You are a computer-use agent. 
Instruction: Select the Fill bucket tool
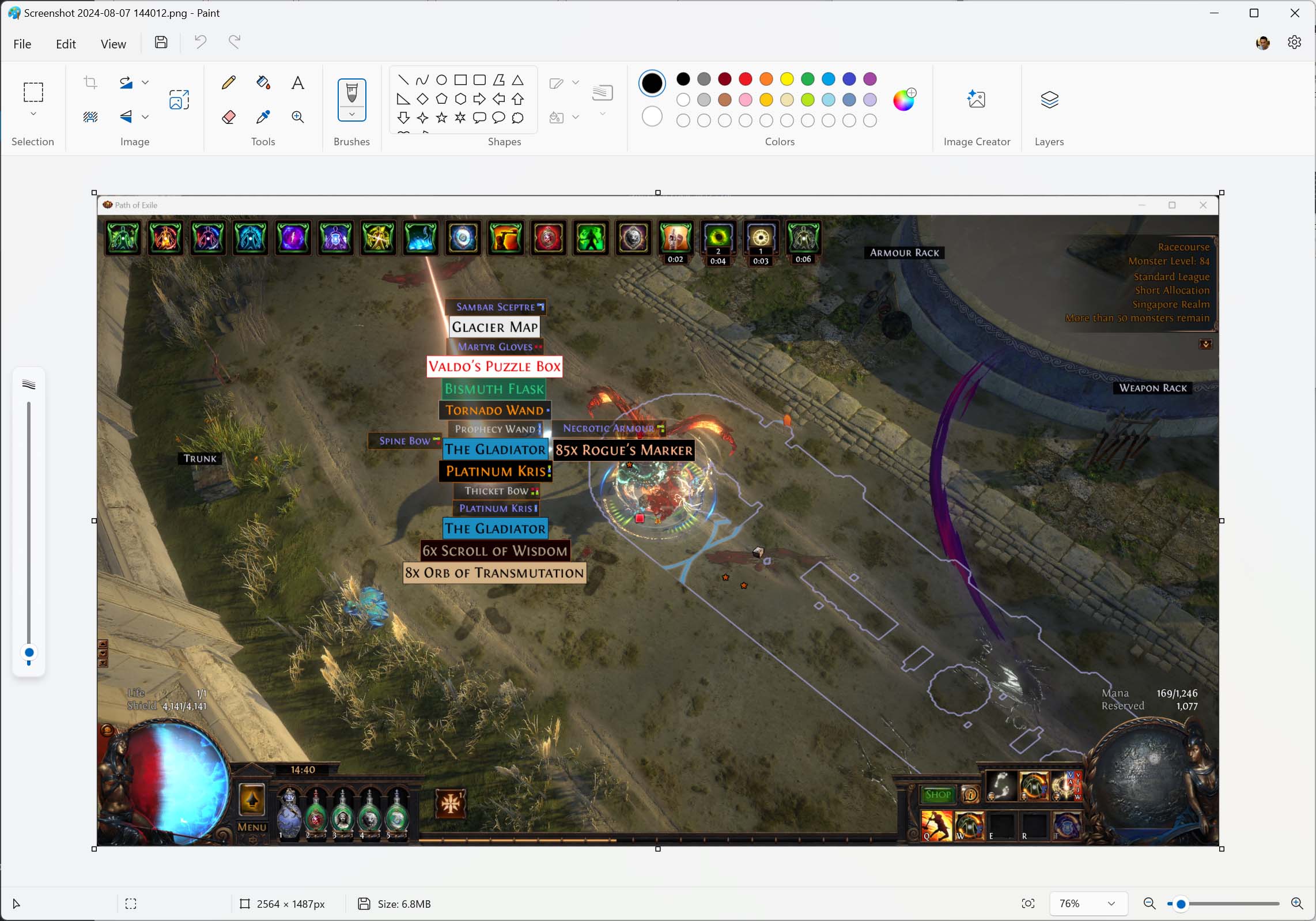click(x=263, y=82)
